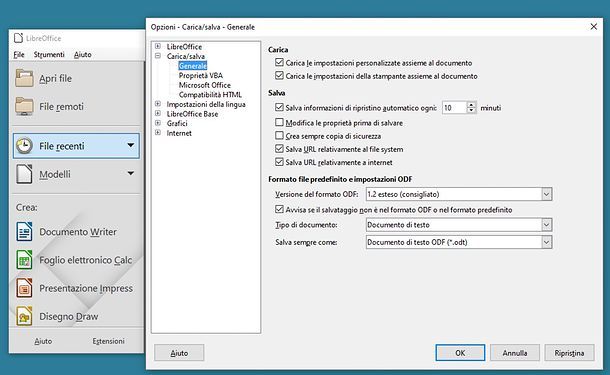Uncheck Carica le impostazioni personalizzate assieme al documento

[279, 62]
